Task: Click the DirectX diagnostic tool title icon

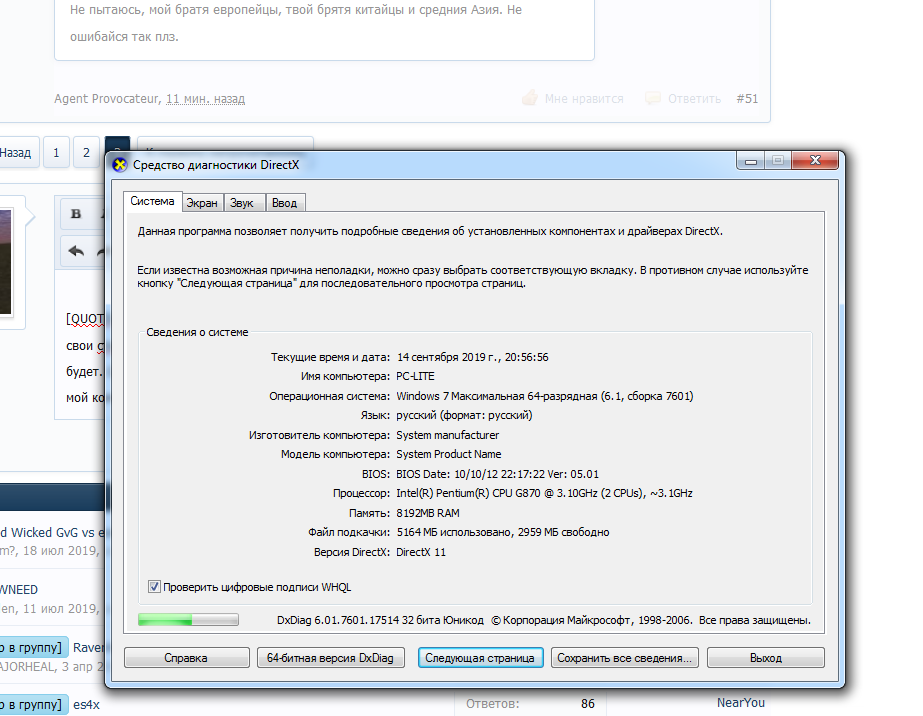Action: point(120,165)
